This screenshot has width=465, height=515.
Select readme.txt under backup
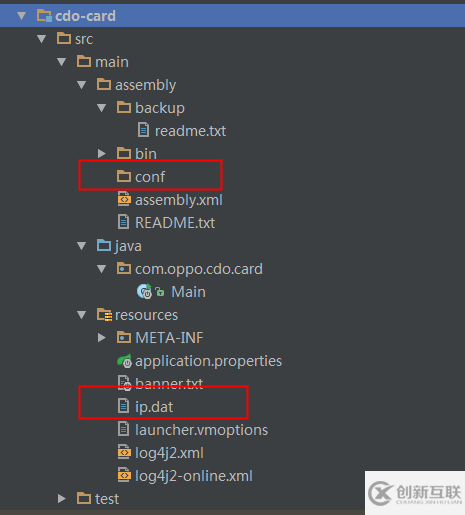(x=182, y=131)
